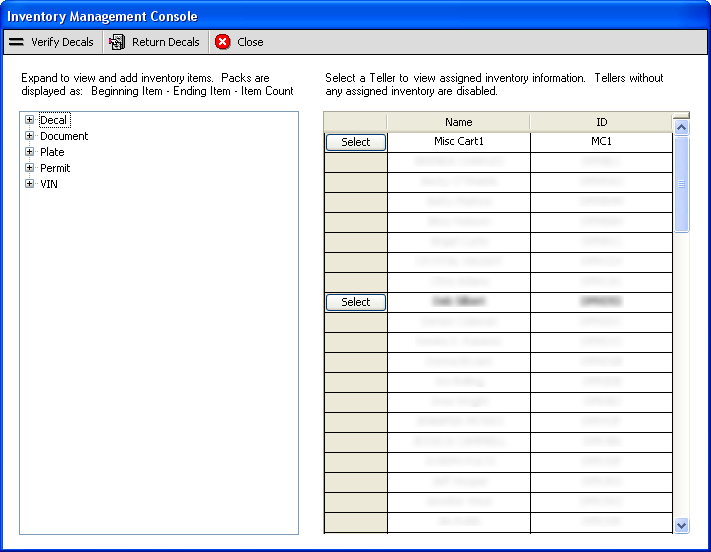Click the teller list scrollbar thumb
The height and width of the screenshot is (552, 711).
tap(681, 184)
